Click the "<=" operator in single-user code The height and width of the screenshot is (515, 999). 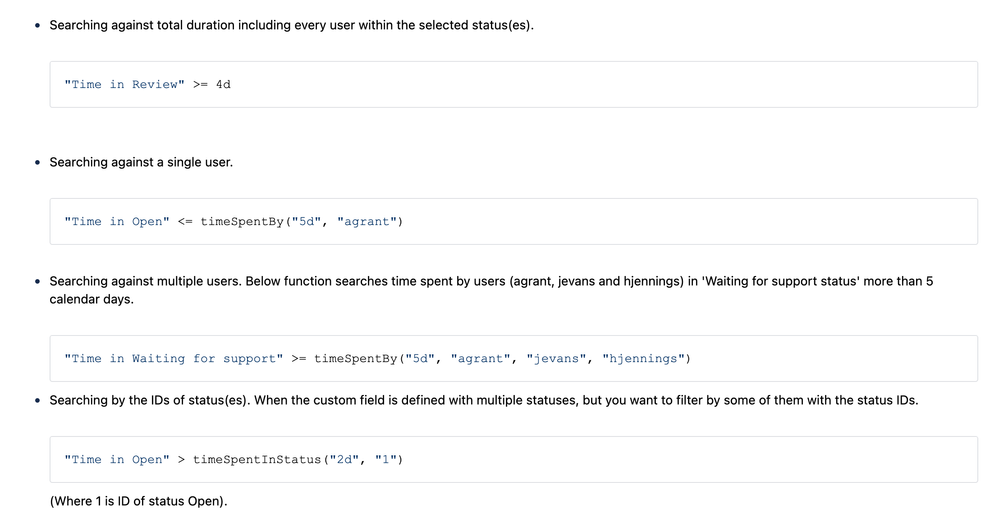tap(185, 221)
